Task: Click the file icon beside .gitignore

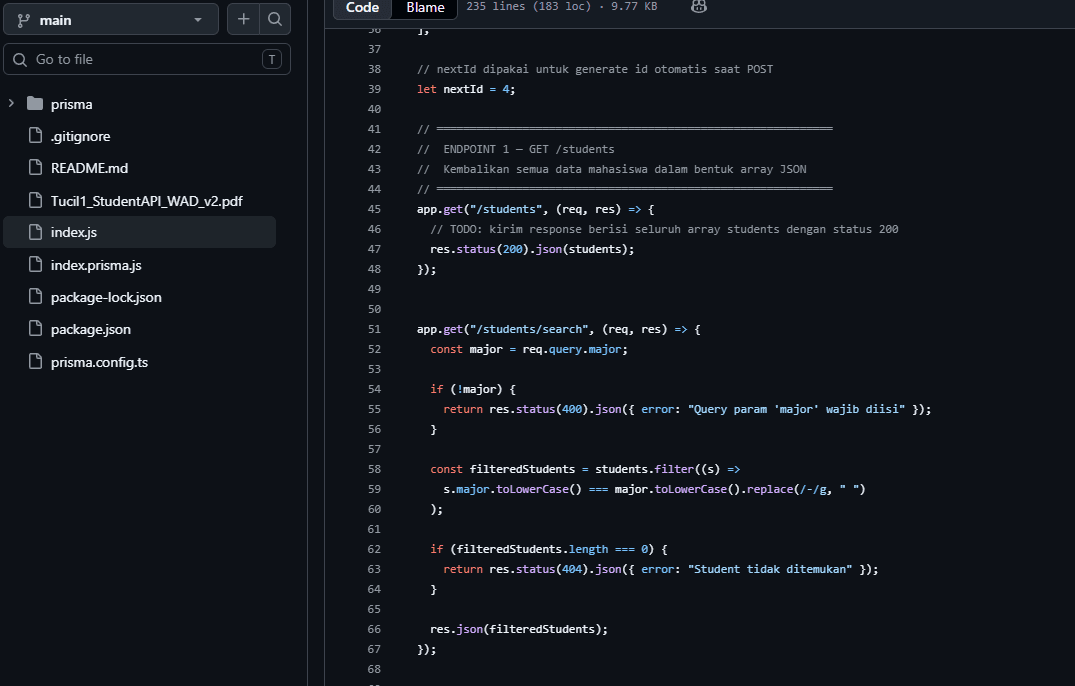Action: [35, 135]
